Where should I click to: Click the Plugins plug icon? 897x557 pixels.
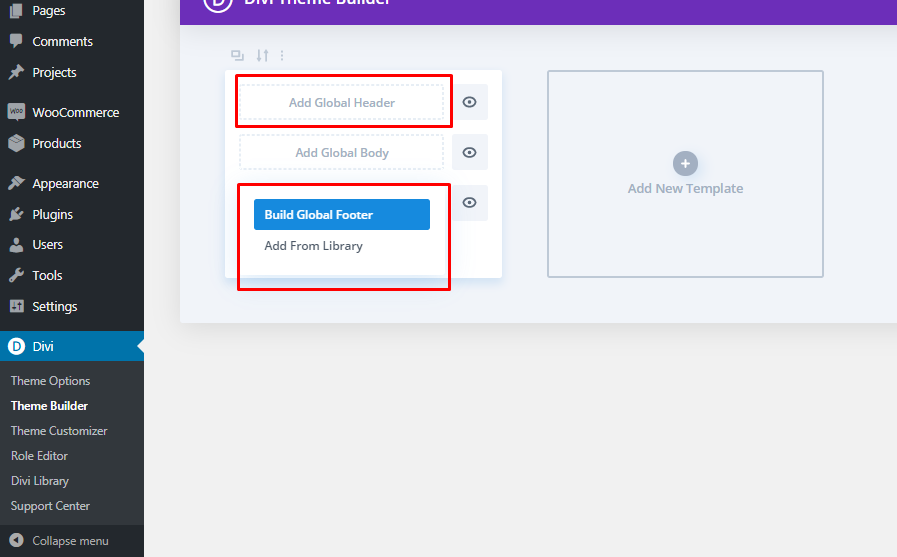(x=16, y=214)
